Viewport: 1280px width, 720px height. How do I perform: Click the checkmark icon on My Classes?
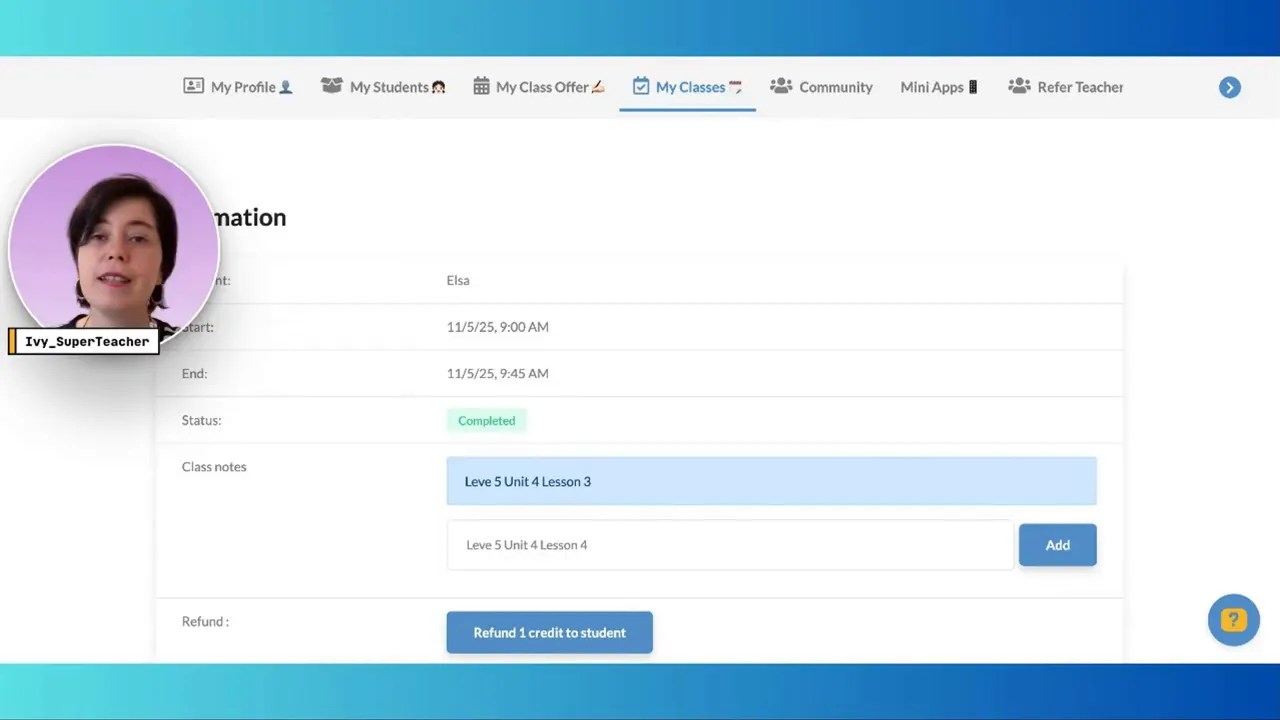[641, 86]
